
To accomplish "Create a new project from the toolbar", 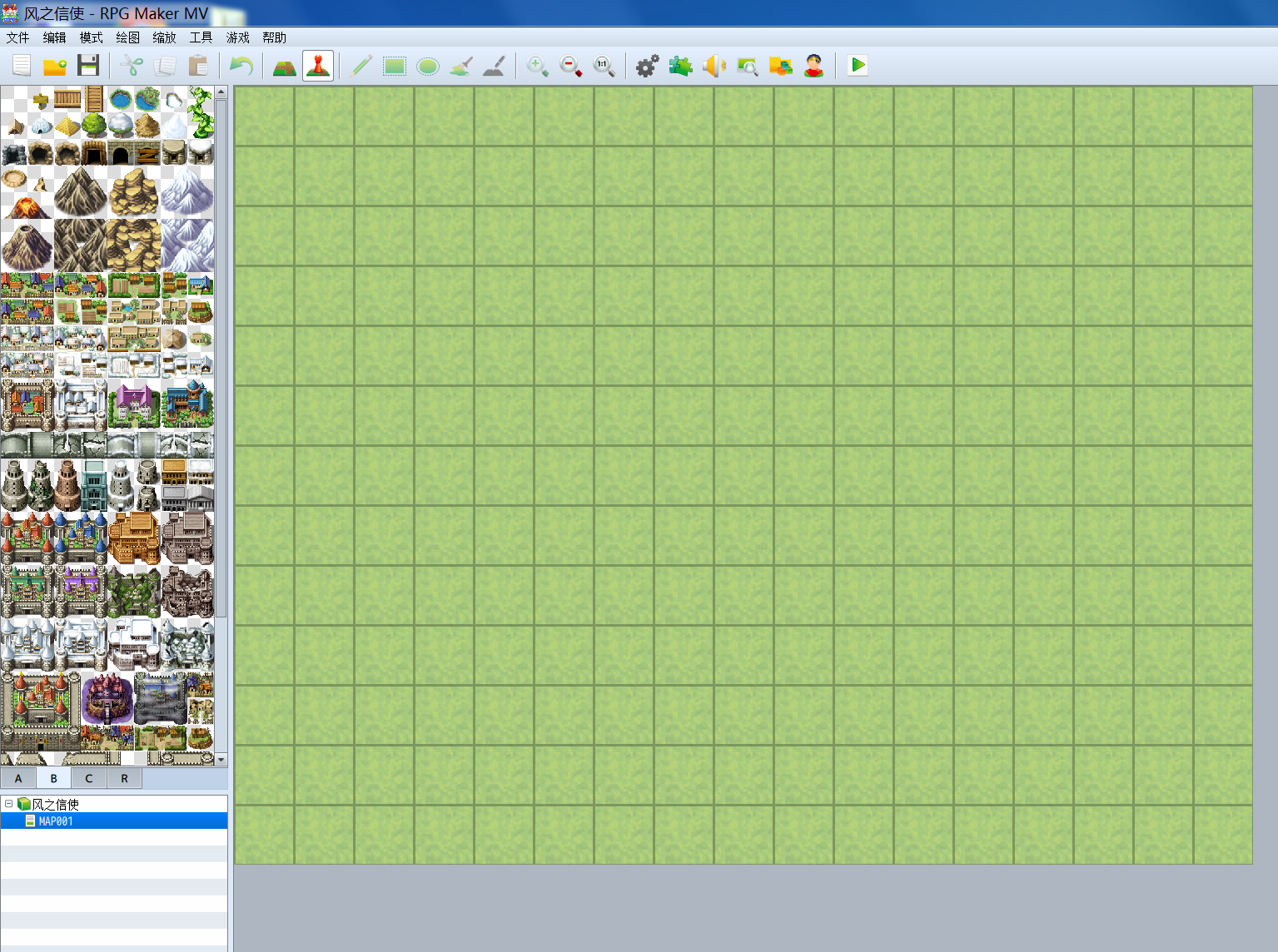I will 22,66.
